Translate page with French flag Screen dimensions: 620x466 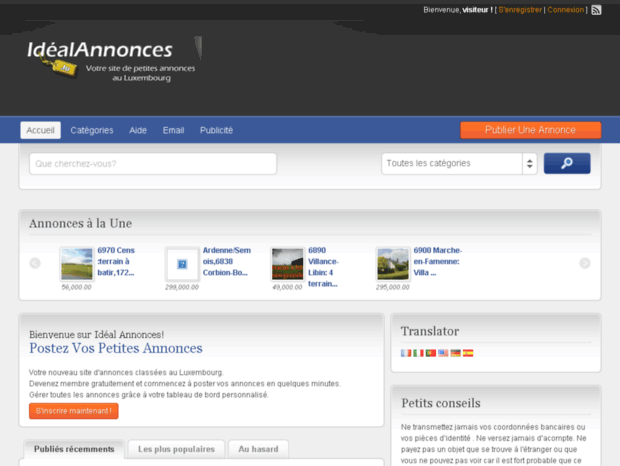(x=406, y=353)
